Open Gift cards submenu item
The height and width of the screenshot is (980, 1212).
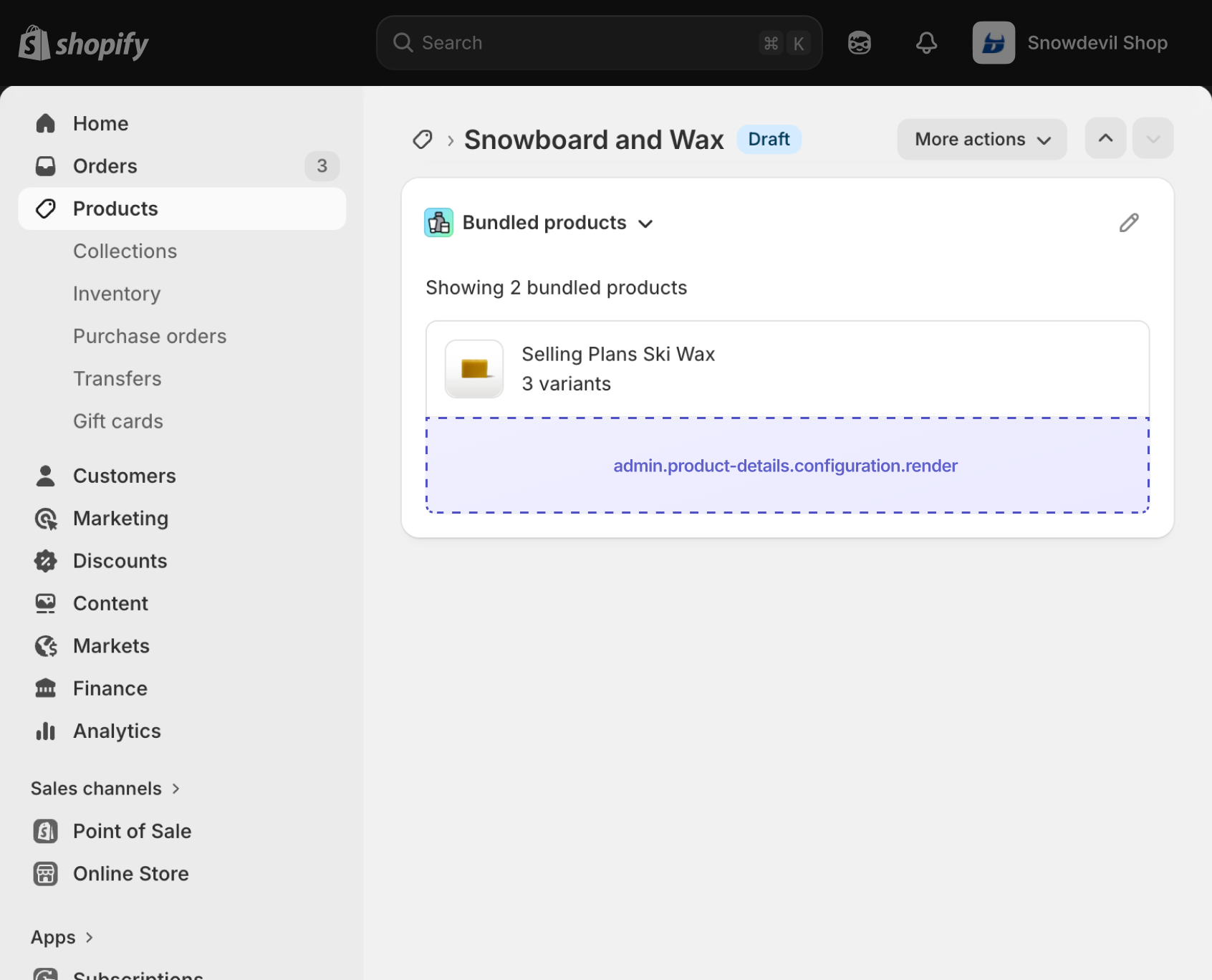click(x=118, y=421)
